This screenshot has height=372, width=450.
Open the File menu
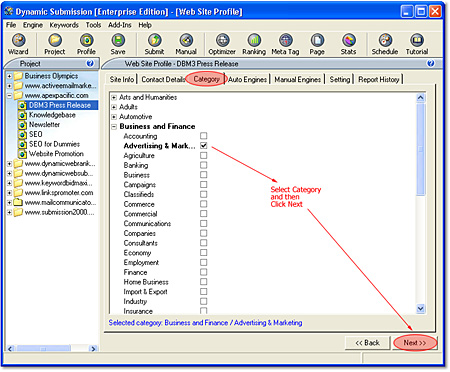(x=11, y=25)
